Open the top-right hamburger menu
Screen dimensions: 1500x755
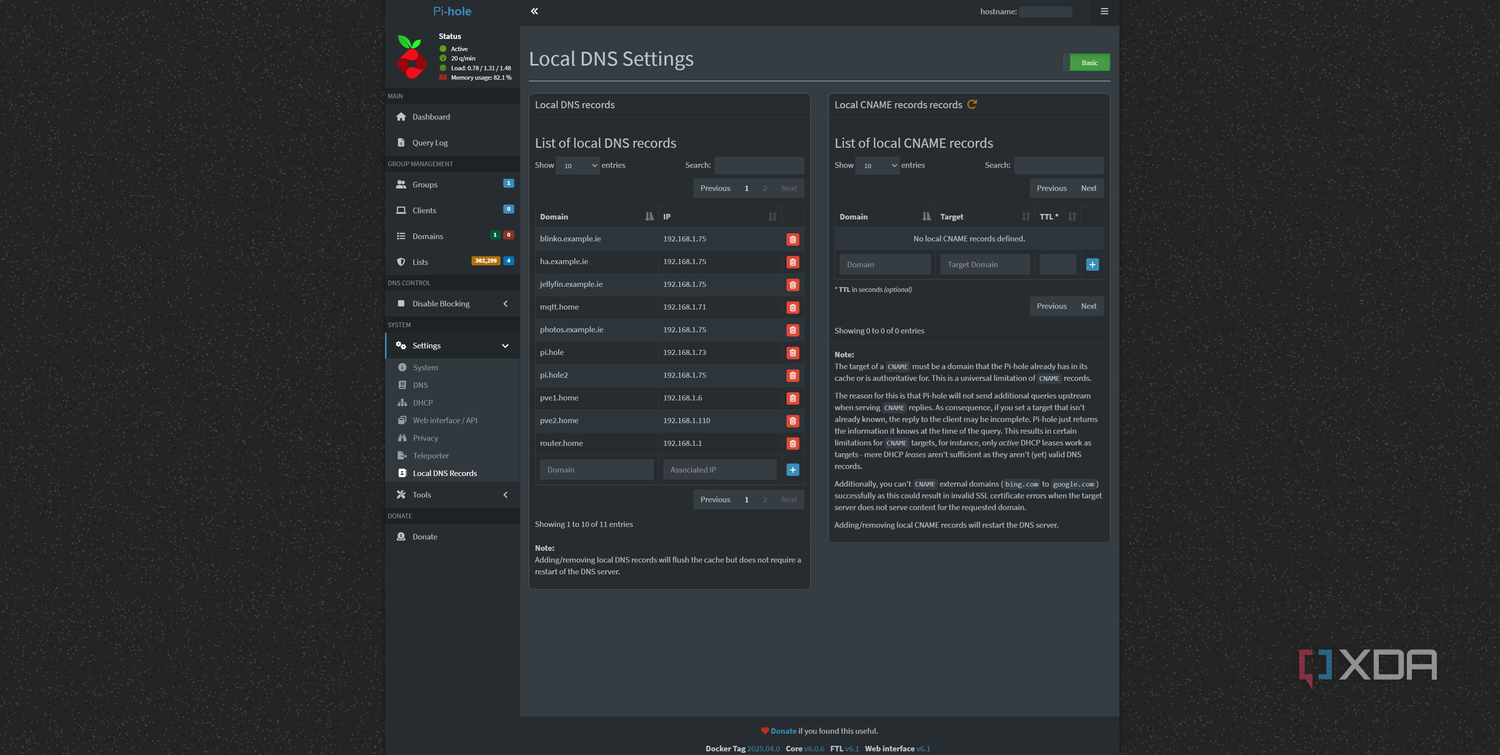pyautogui.click(x=1104, y=11)
